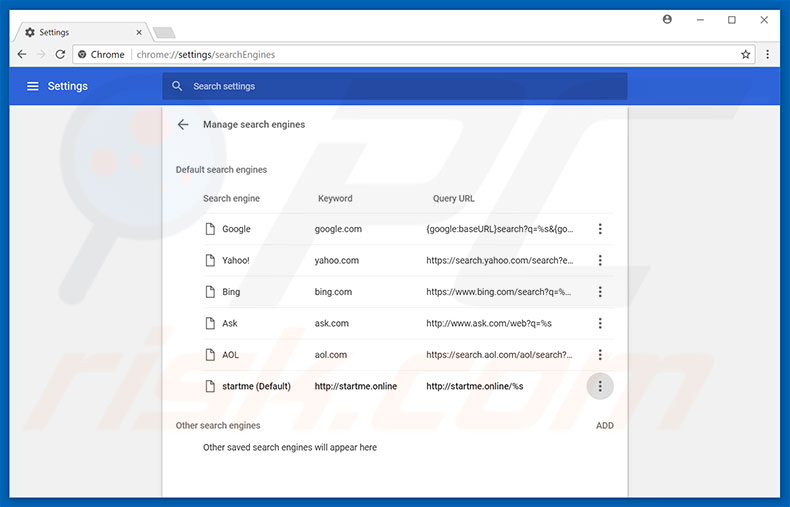Click the AOL row page icon
The image size is (790, 507).
(x=210, y=355)
